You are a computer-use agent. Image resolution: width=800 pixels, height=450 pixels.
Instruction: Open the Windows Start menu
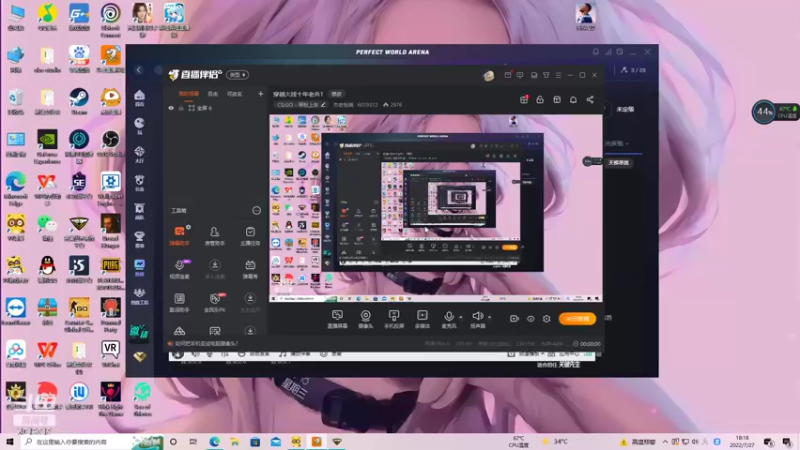[x=9, y=441]
